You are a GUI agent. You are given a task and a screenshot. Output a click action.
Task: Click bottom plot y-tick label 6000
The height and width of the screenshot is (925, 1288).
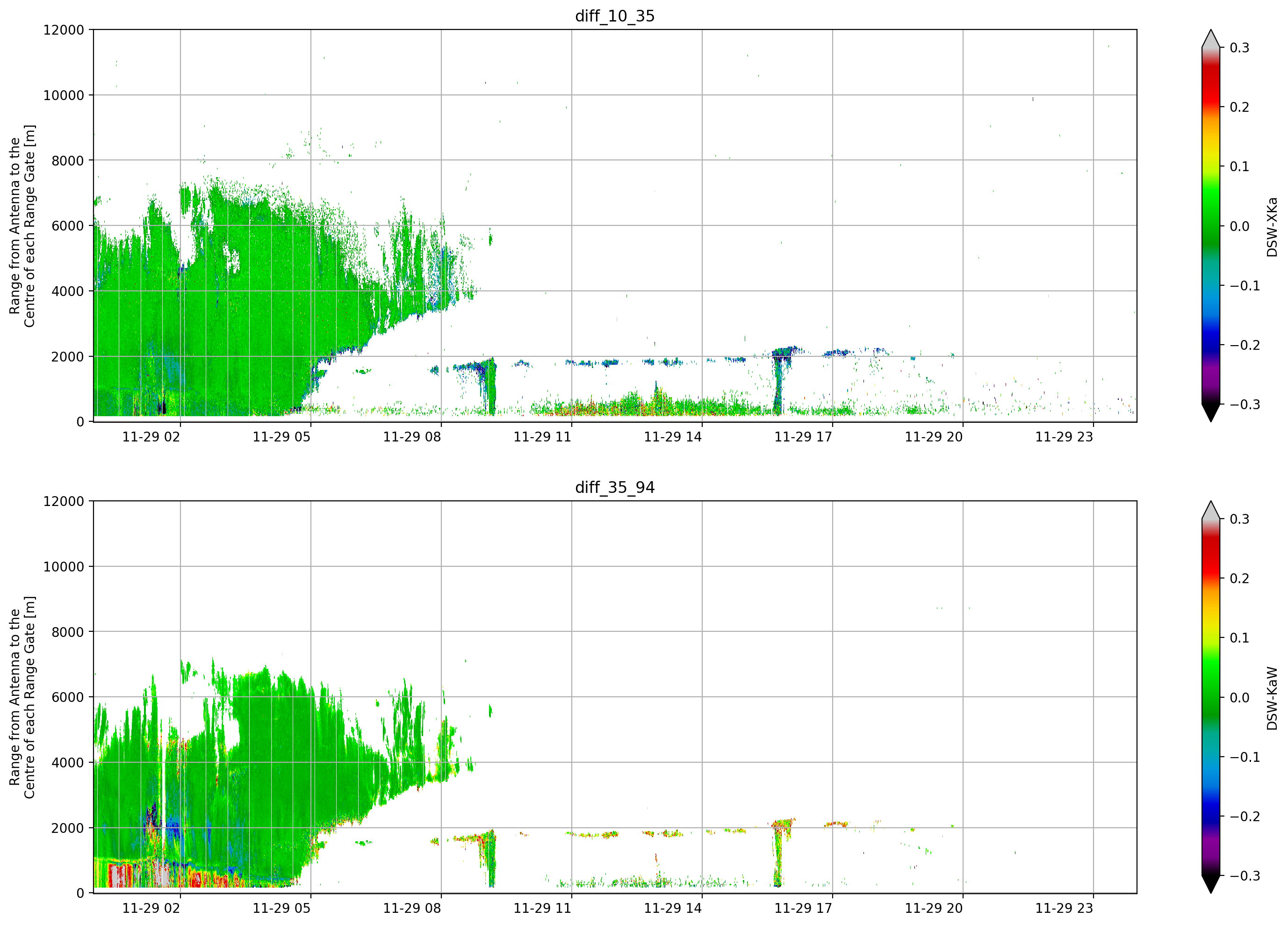(68, 697)
